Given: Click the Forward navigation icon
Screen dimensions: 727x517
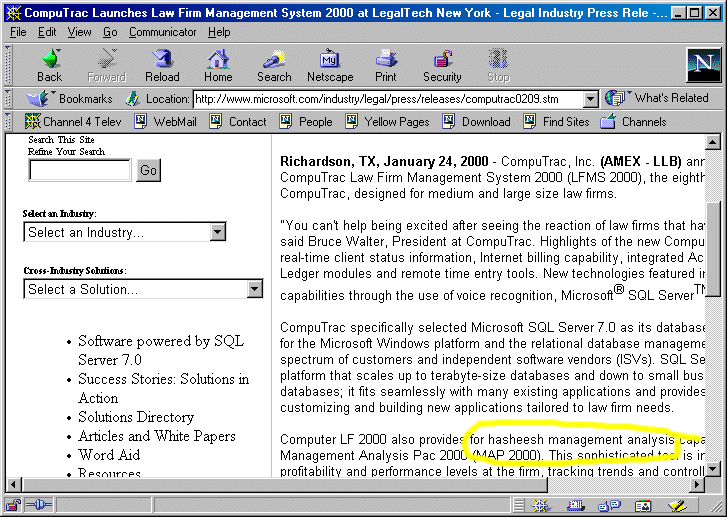Looking at the screenshot, I should click(107, 65).
